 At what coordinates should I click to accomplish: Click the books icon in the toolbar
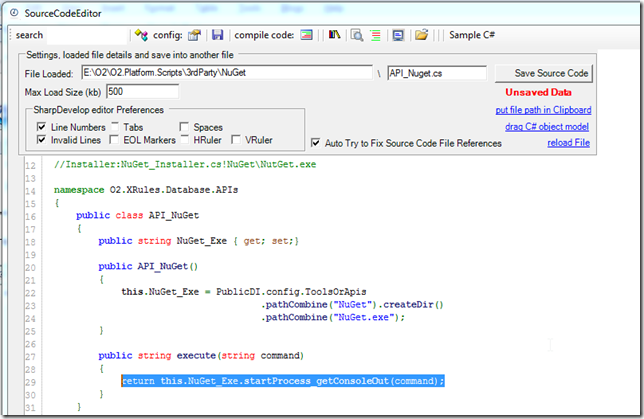[x=334, y=35]
